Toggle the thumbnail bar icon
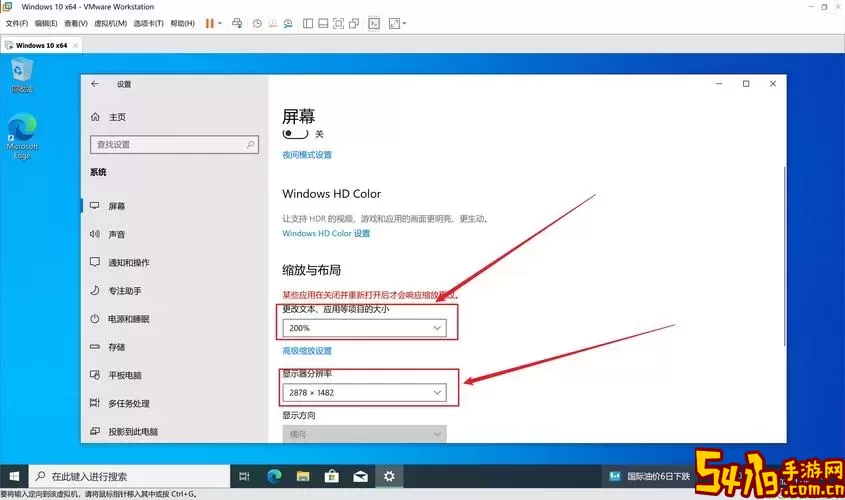845x500 pixels. 323,23
